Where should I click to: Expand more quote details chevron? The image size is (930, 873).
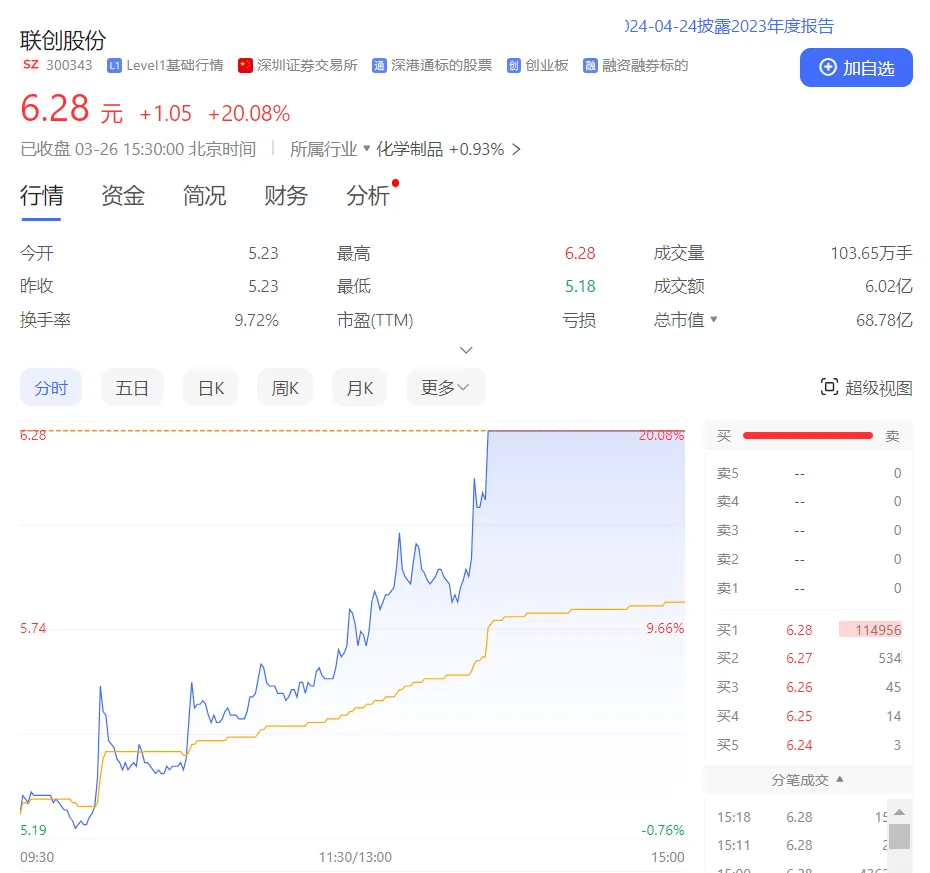click(466, 350)
